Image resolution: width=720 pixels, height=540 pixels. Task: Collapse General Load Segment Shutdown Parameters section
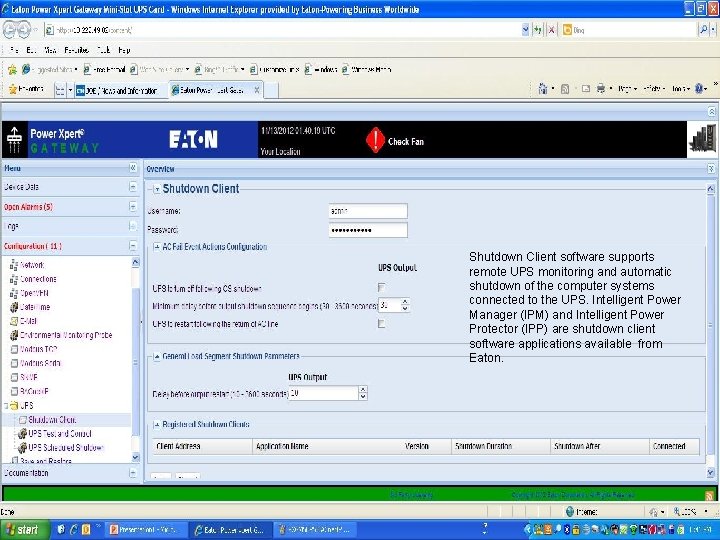click(x=157, y=356)
